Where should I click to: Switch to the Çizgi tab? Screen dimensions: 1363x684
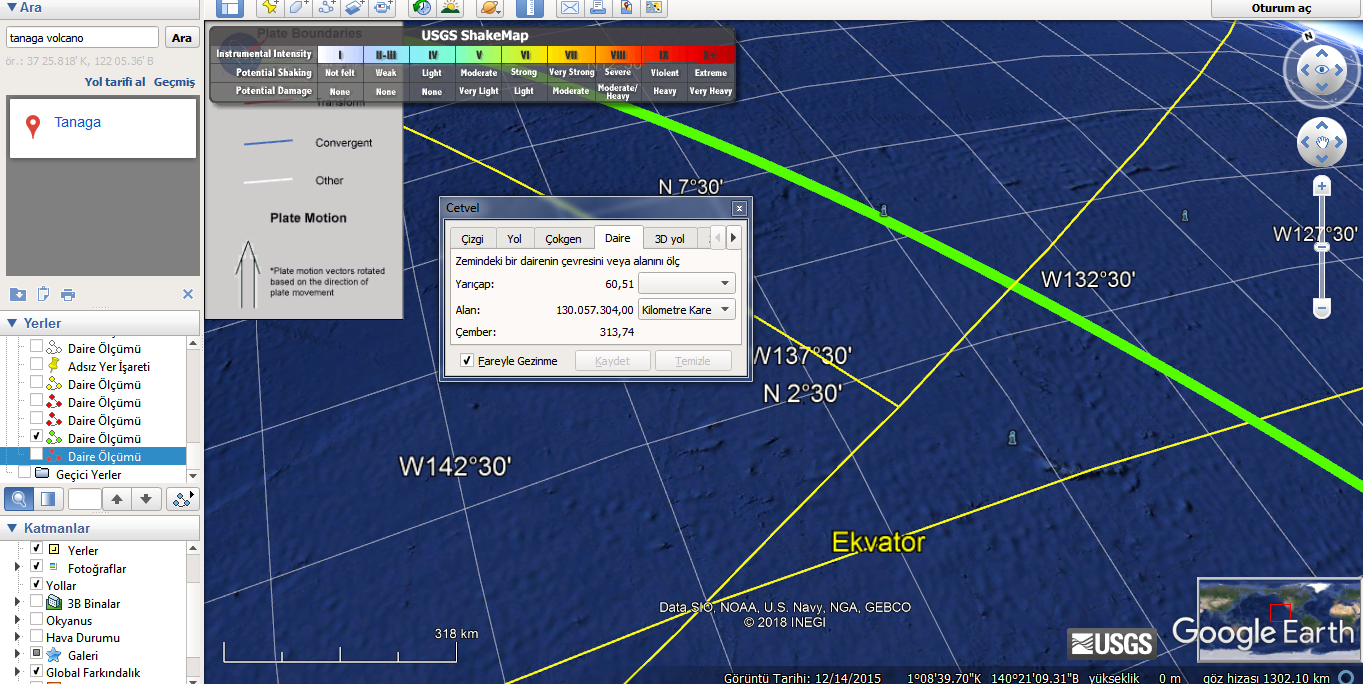[472, 239]
